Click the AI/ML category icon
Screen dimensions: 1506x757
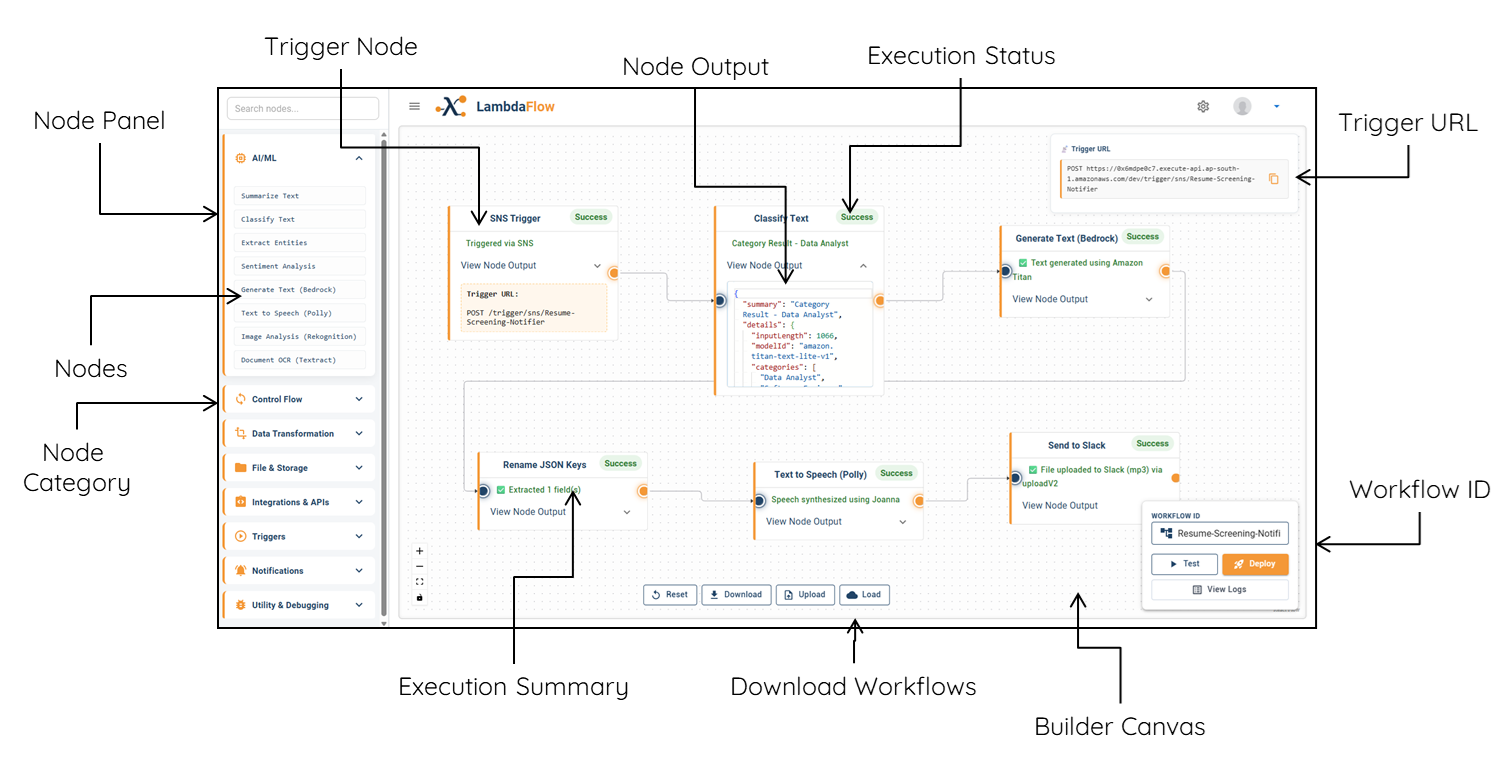[x=241, y=158]
